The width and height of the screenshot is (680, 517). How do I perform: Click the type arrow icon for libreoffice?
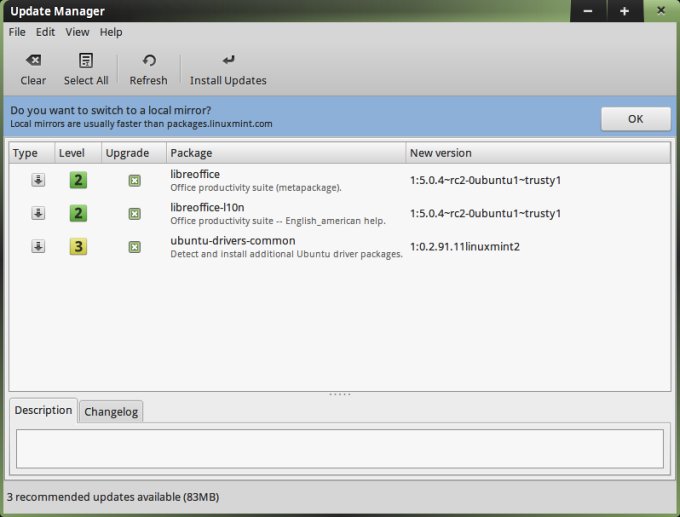[x=38, y=181]
